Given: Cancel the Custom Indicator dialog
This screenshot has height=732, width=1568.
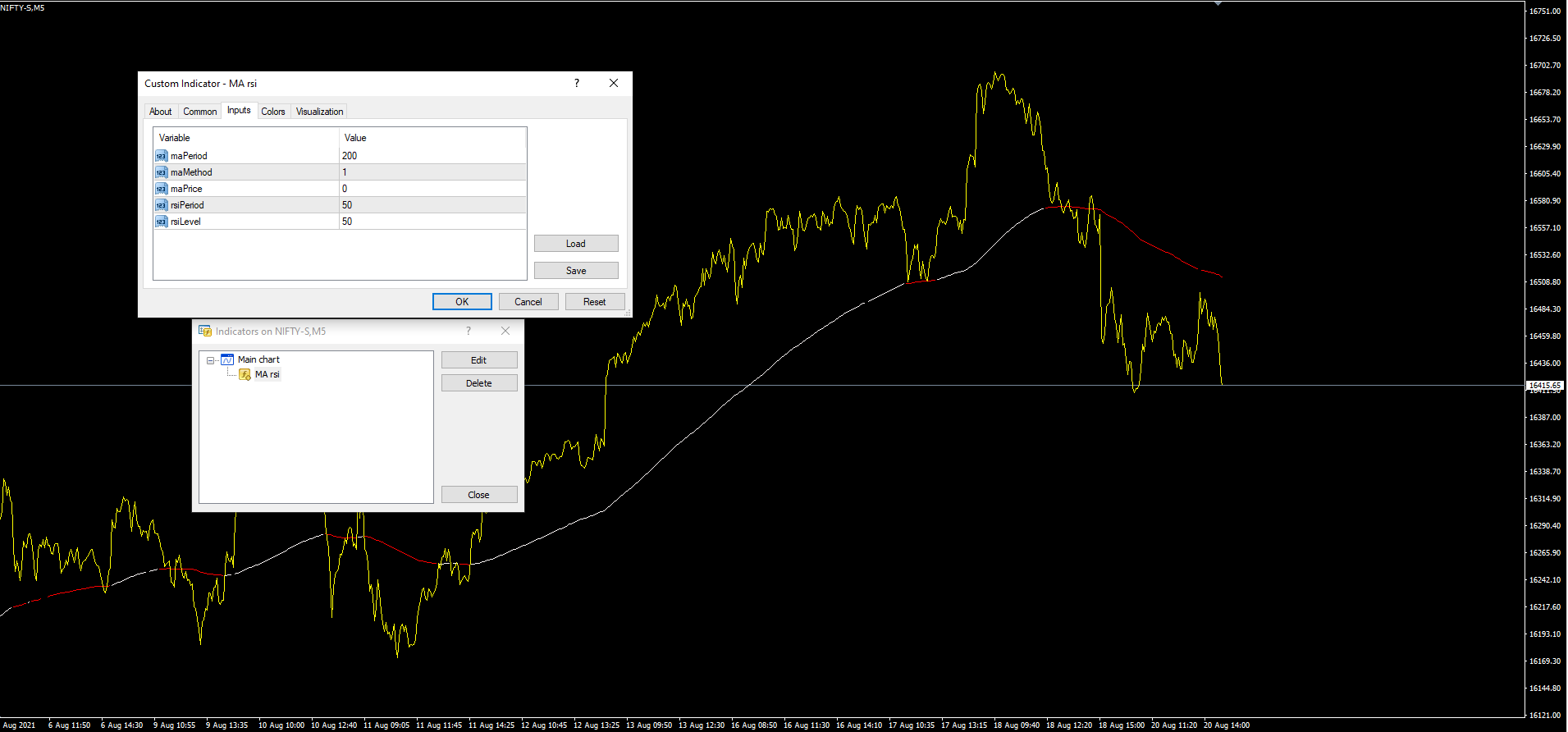Looking at the screenshot, I should tap(528, 302).
